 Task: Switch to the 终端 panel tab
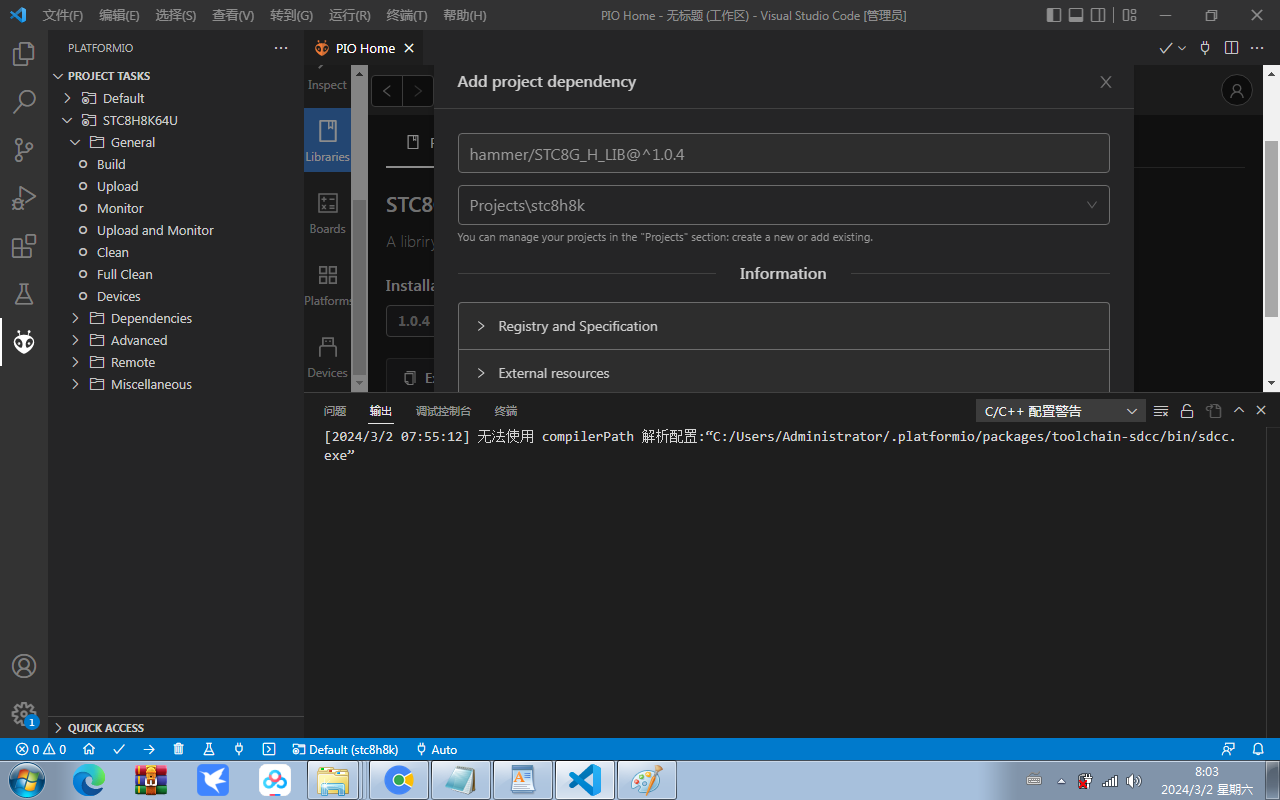(x=506, y=411)
